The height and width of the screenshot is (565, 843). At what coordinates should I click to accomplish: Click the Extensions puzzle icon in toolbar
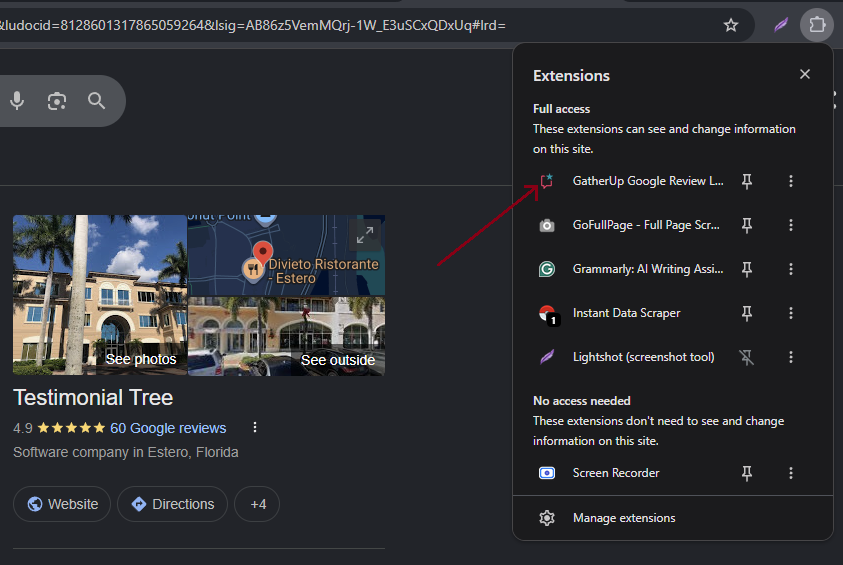tap(817, 25)
